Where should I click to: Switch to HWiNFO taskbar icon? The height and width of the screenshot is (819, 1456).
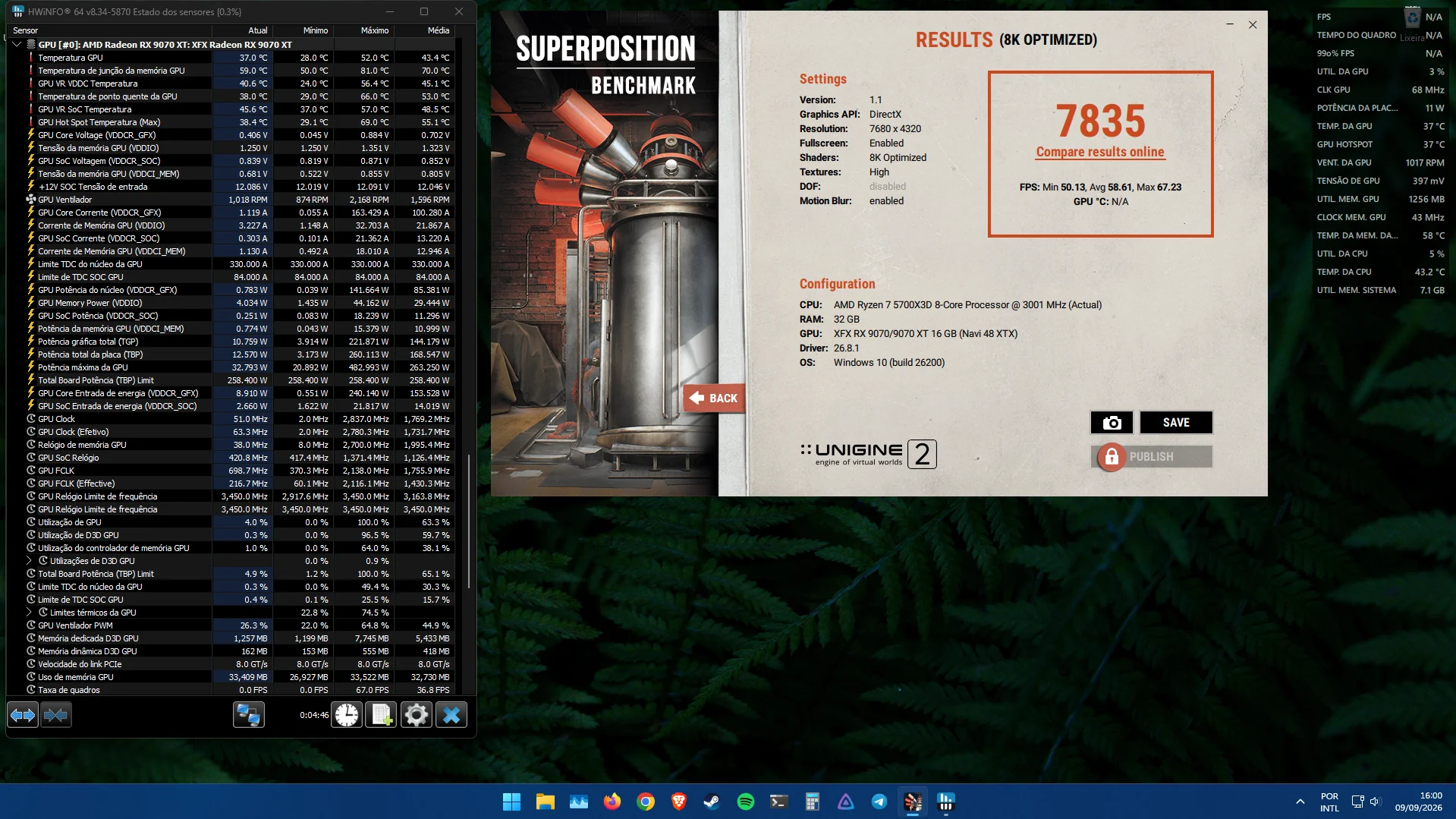coord(946,802)
